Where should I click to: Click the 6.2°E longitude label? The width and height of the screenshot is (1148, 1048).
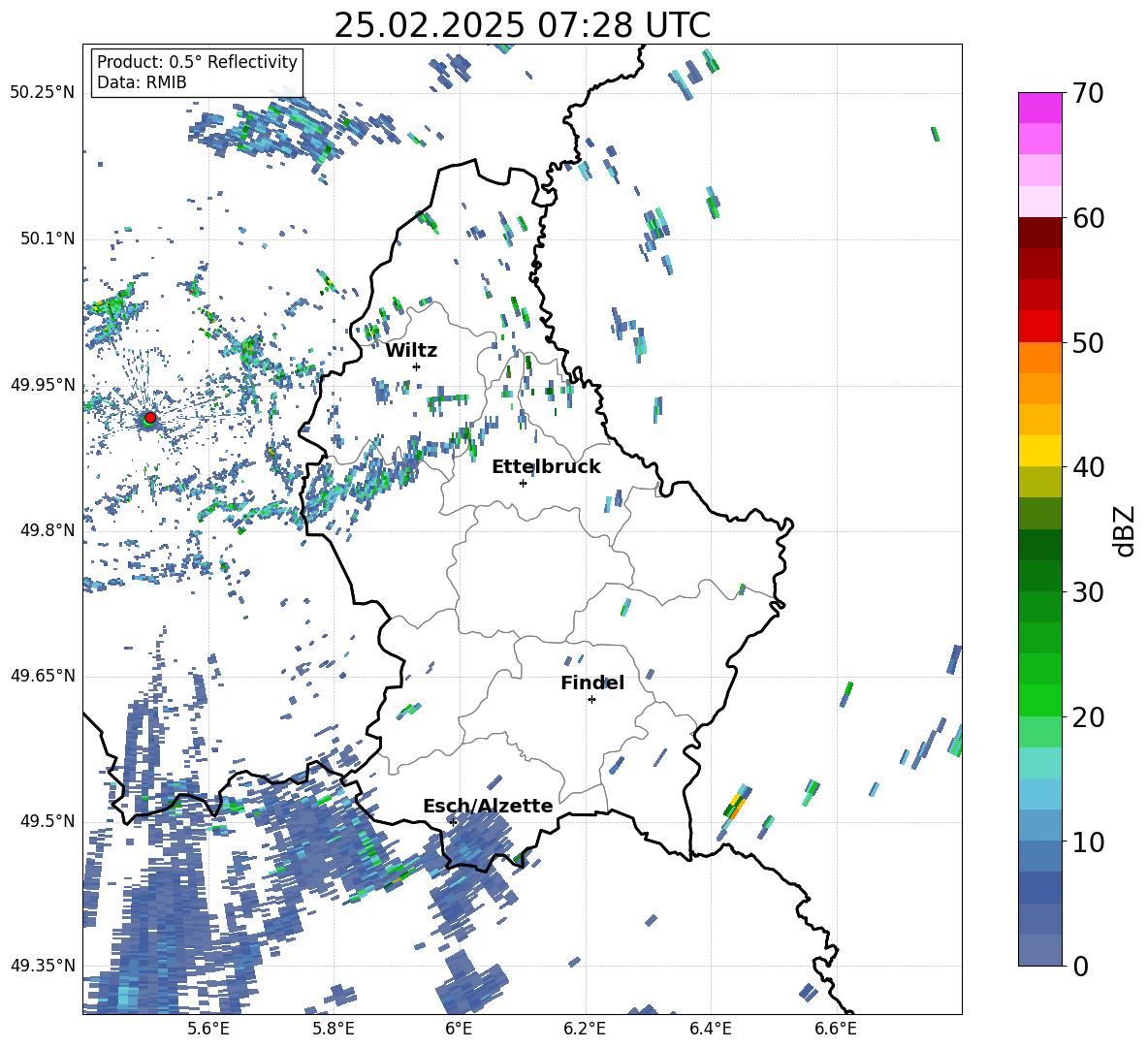click(585, 1030)
